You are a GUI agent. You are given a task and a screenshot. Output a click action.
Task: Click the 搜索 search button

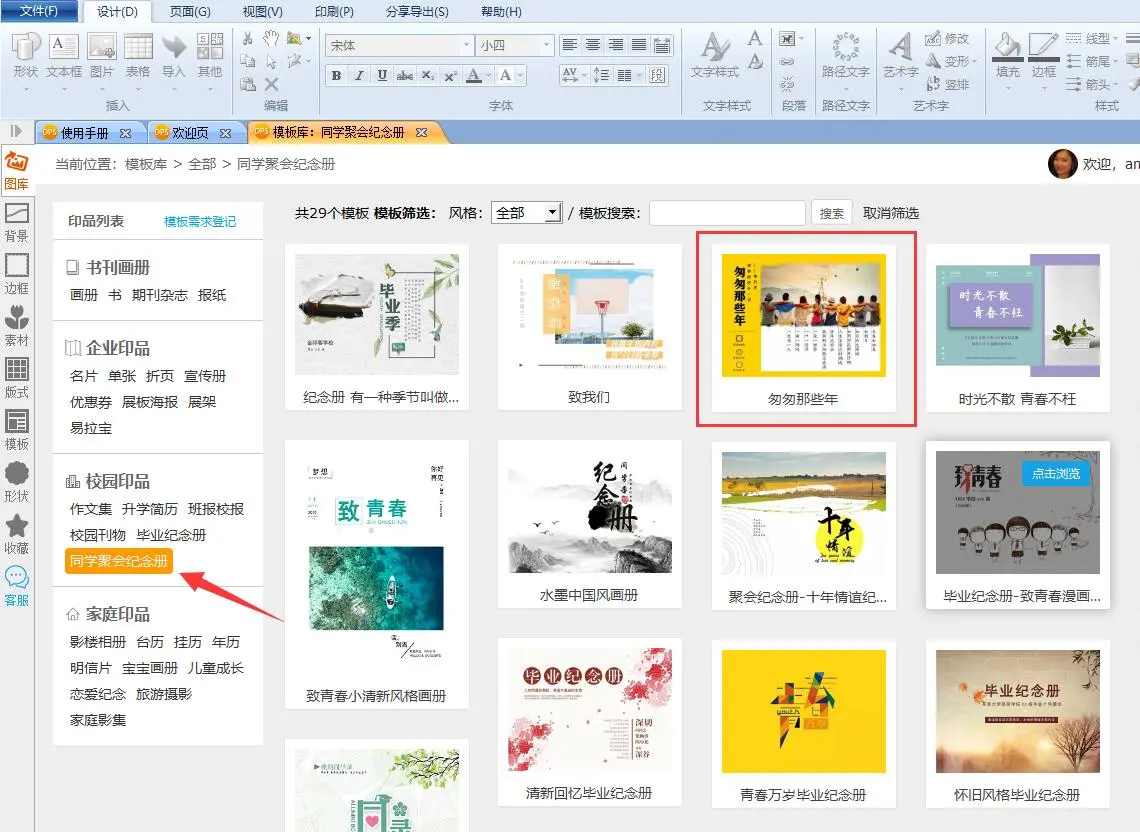click(x=832, y=213)
